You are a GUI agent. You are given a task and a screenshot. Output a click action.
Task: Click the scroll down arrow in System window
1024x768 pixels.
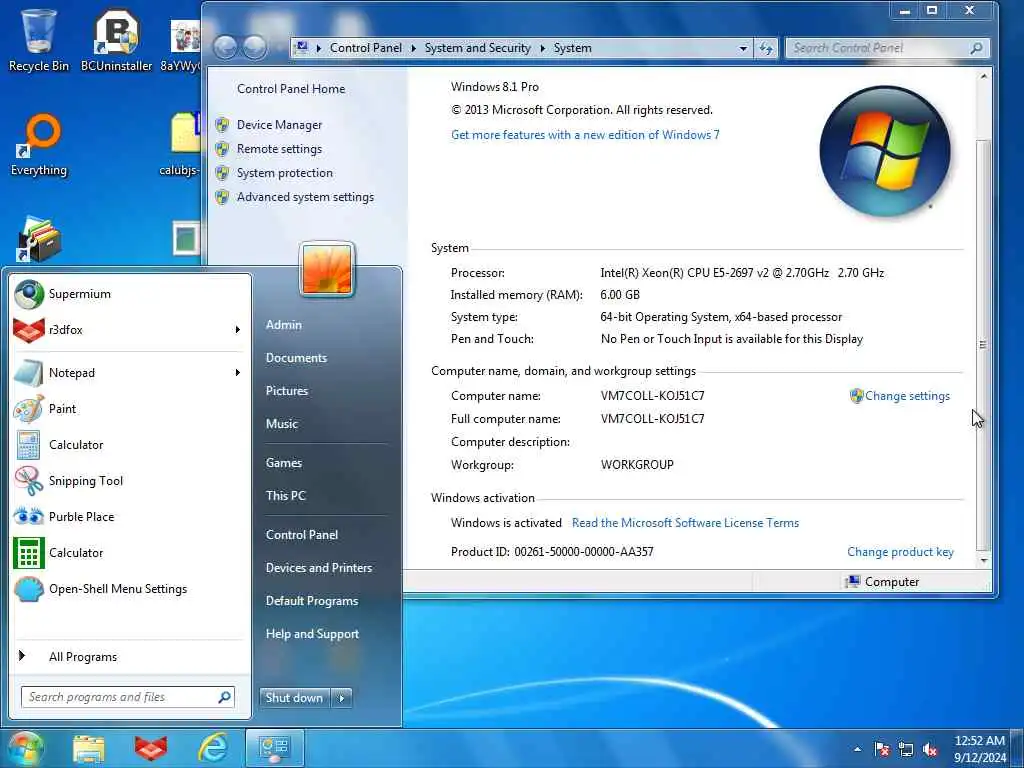pos(984,560)
